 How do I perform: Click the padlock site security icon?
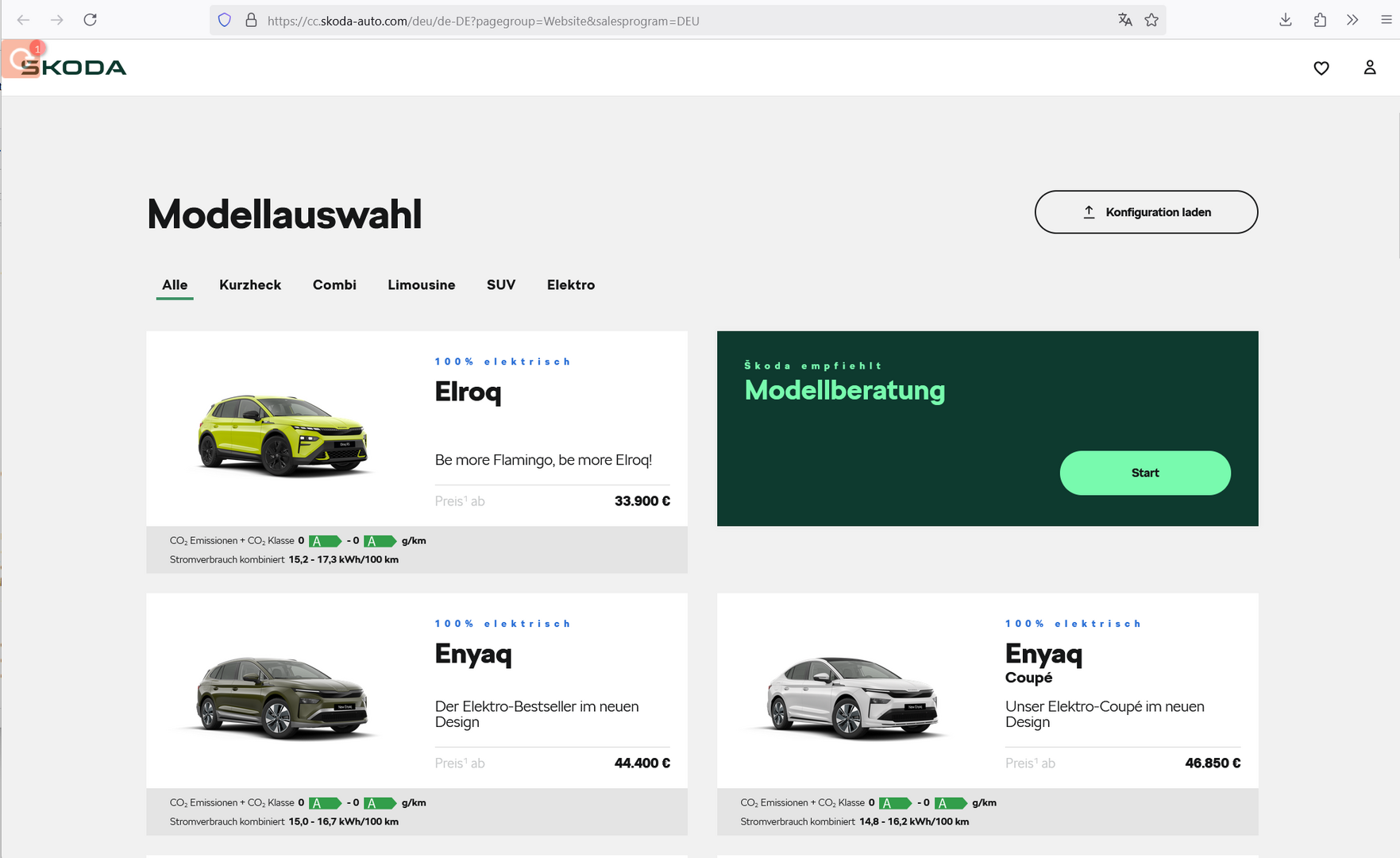(x=251, y=20)
